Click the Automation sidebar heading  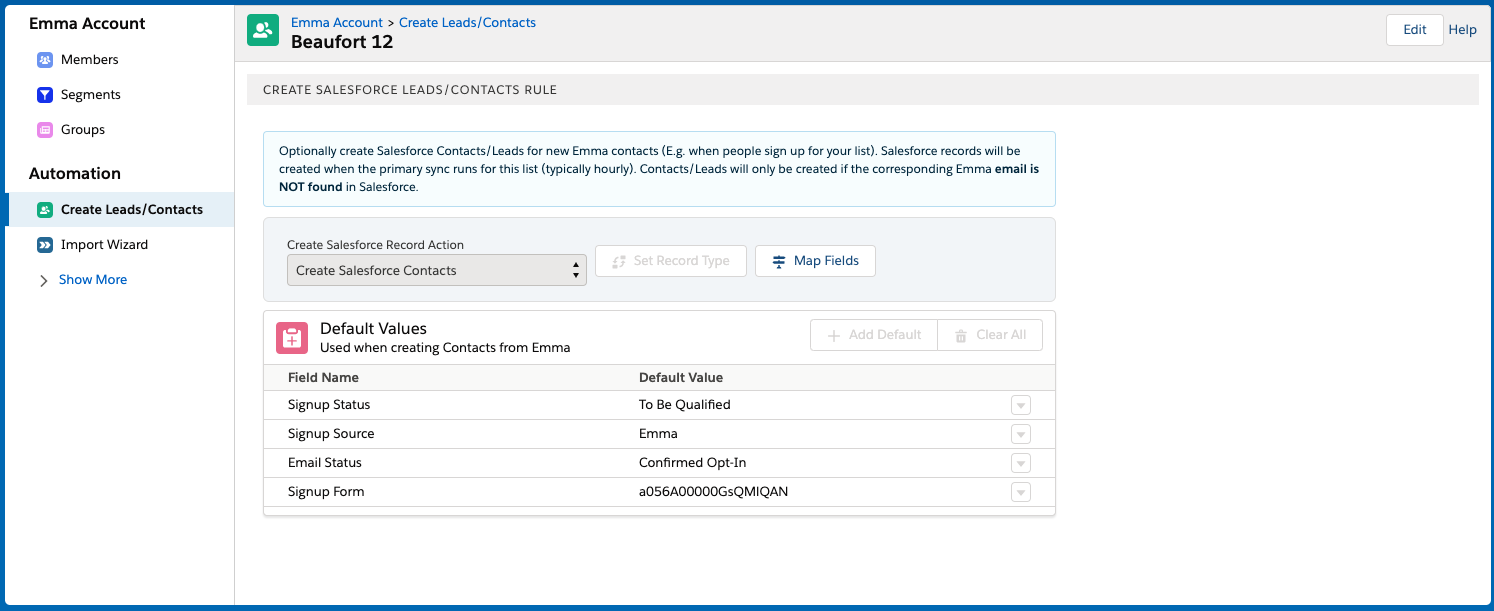click(75, 173)
